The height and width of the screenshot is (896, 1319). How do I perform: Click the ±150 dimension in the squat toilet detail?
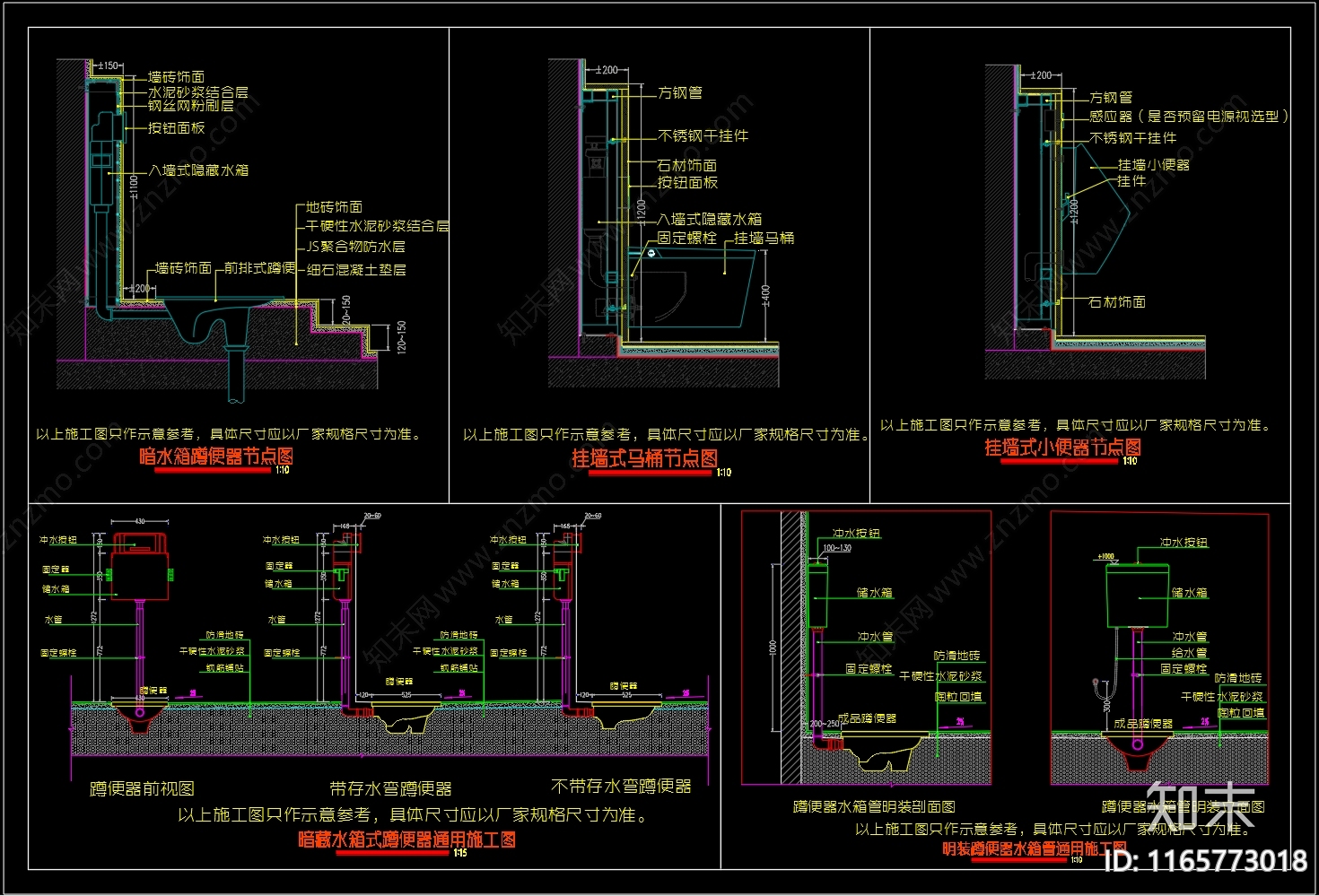[108, 65]
